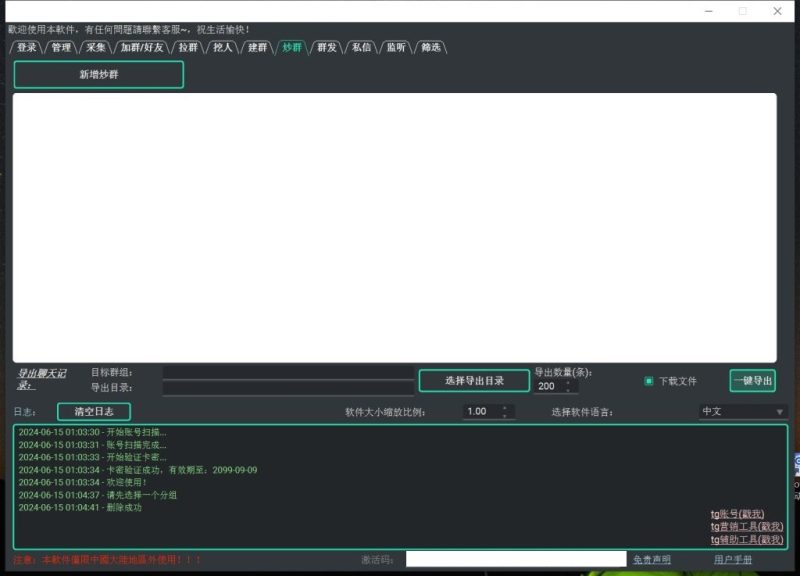Image resolution: width=800 pixels, height=576 pixels.
Task: Open the 中文 language dropdown
Action: [x=743, y=409]
